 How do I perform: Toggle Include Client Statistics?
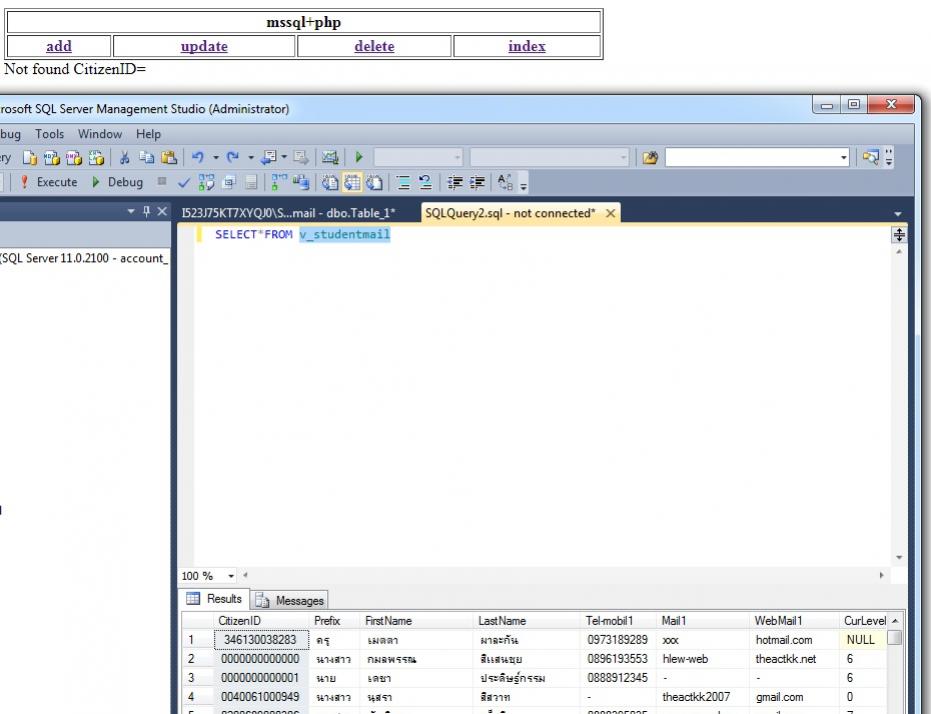point(301,182)
